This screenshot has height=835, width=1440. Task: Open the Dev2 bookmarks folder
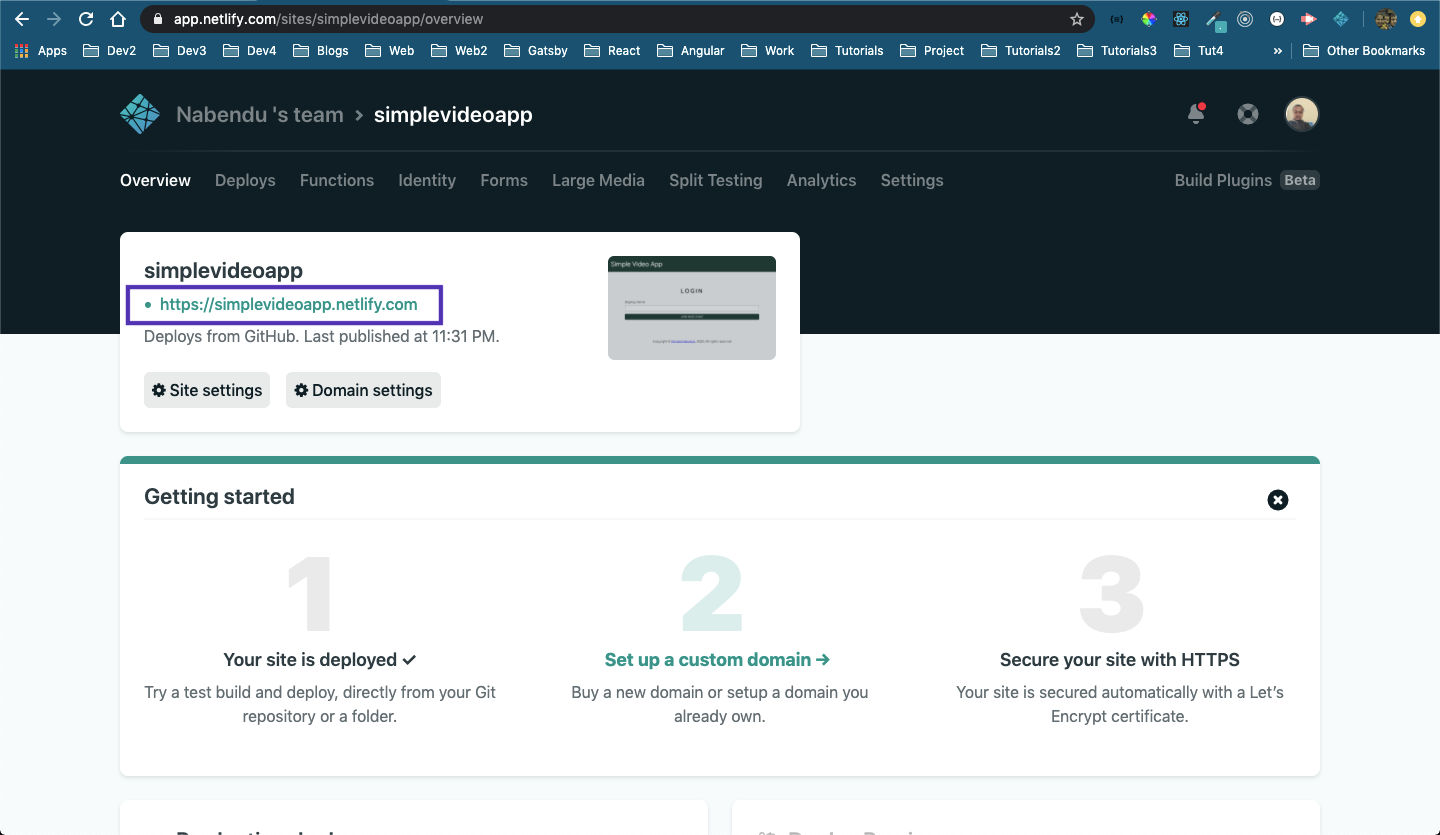coord(110,50)
